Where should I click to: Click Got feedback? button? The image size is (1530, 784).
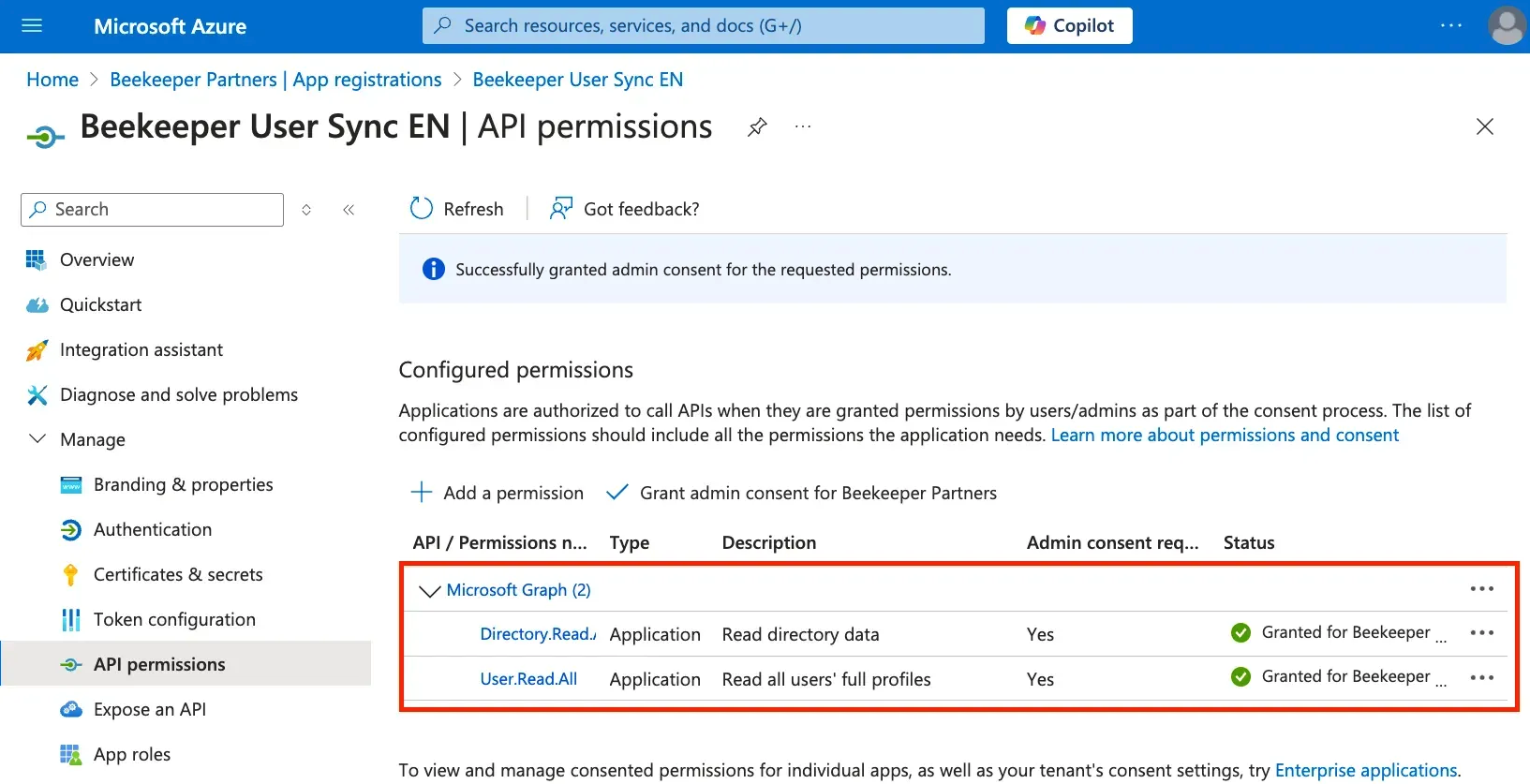tap(625, 209)
